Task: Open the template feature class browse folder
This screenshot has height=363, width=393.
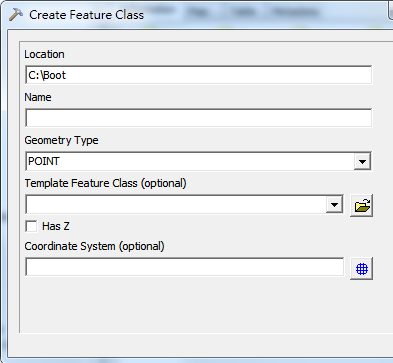Action: pos(362,205)
